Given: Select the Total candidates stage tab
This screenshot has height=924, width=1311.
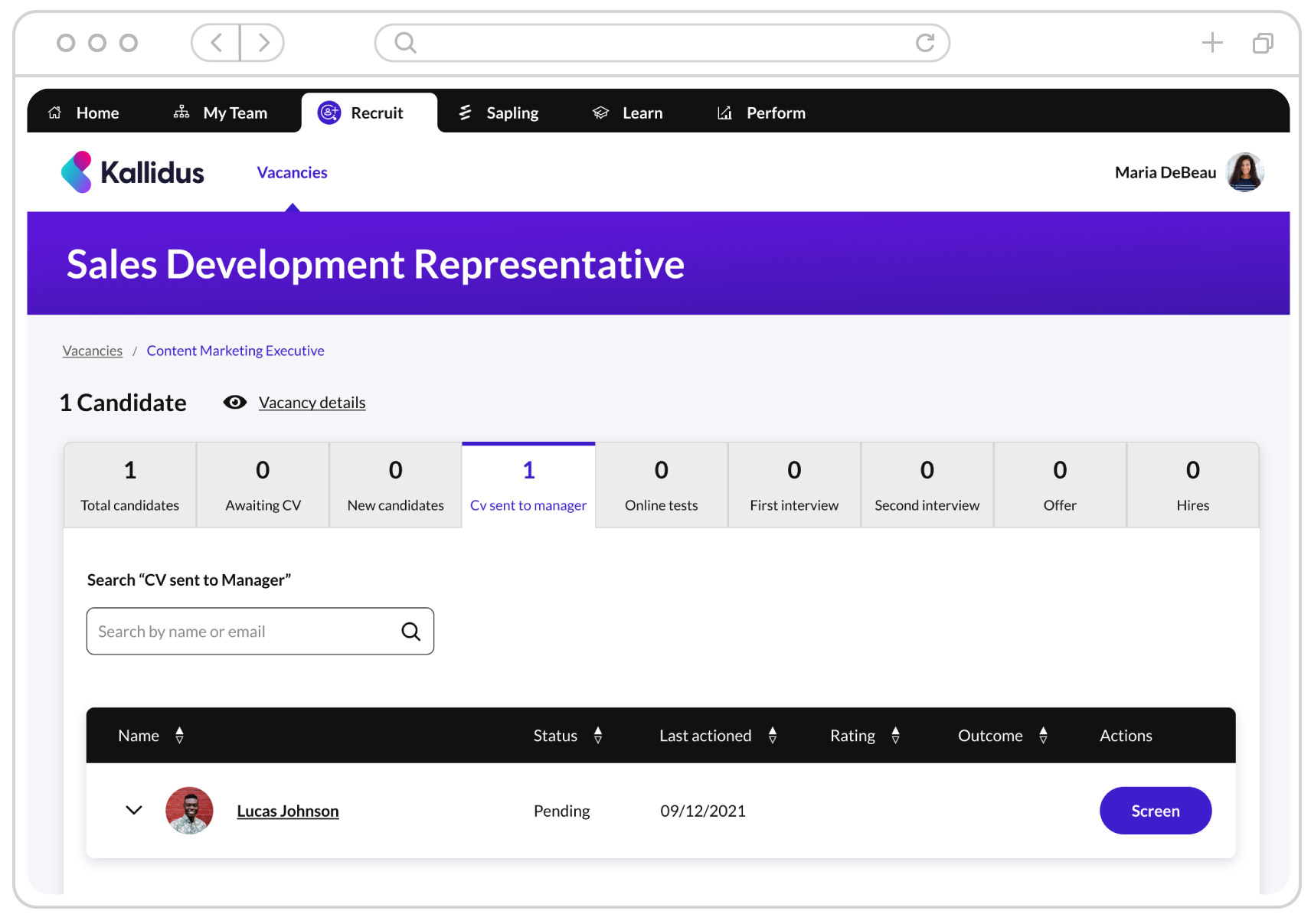Looking at the screenshot, I should click(x=130, y=485).
